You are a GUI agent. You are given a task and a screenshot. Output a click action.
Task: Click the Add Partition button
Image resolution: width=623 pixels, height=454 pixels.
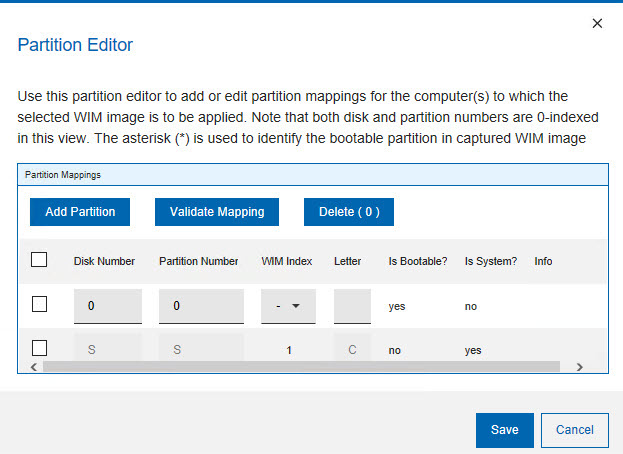click(80, 212)
